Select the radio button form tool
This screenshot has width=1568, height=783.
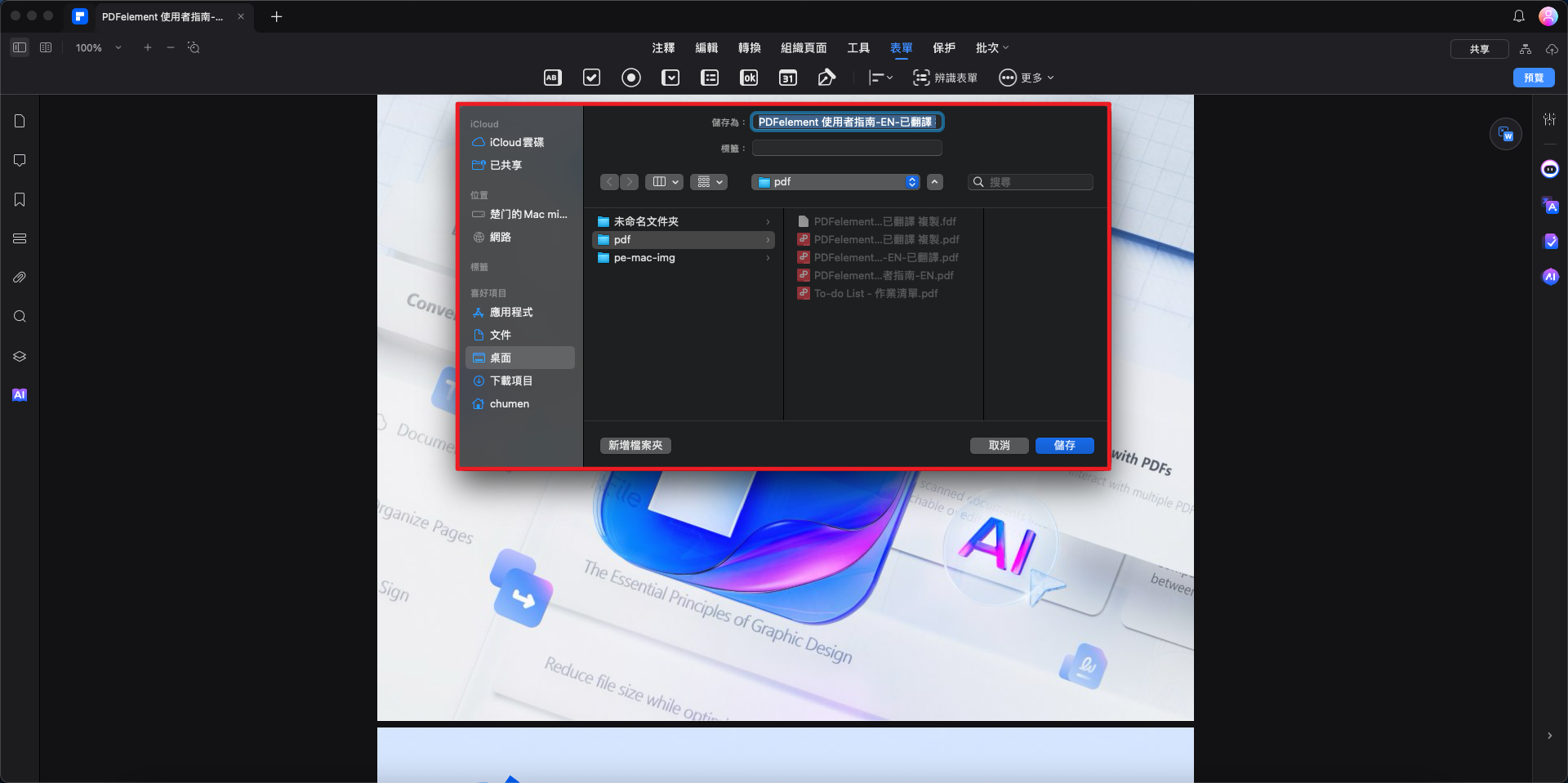point(630,78)
